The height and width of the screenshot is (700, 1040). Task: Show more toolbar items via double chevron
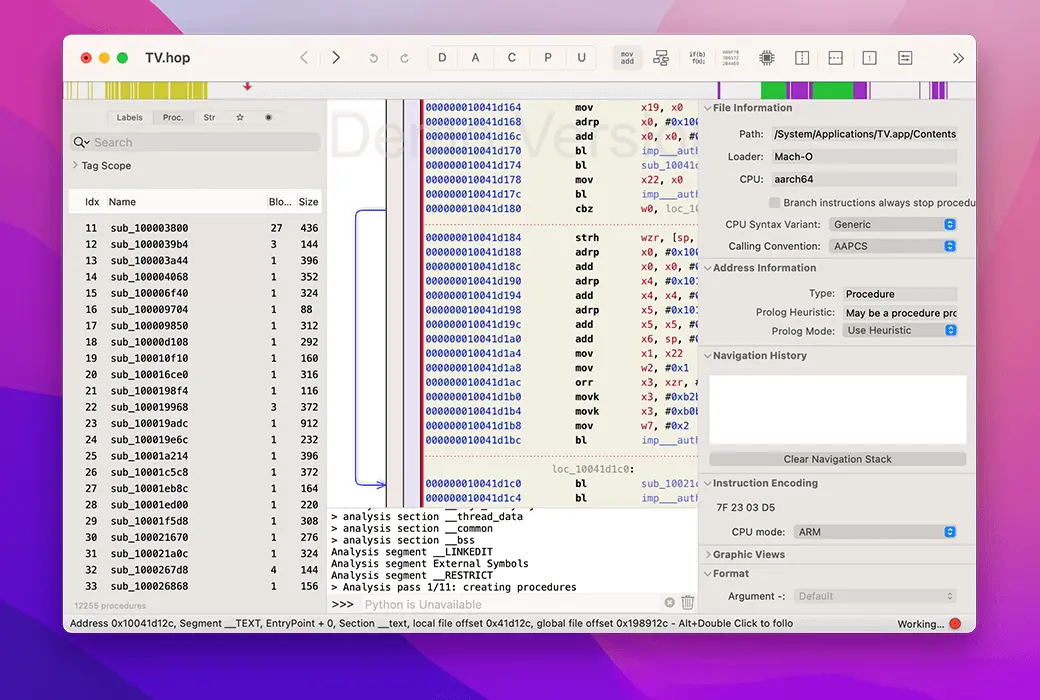[x=958, y=58]
